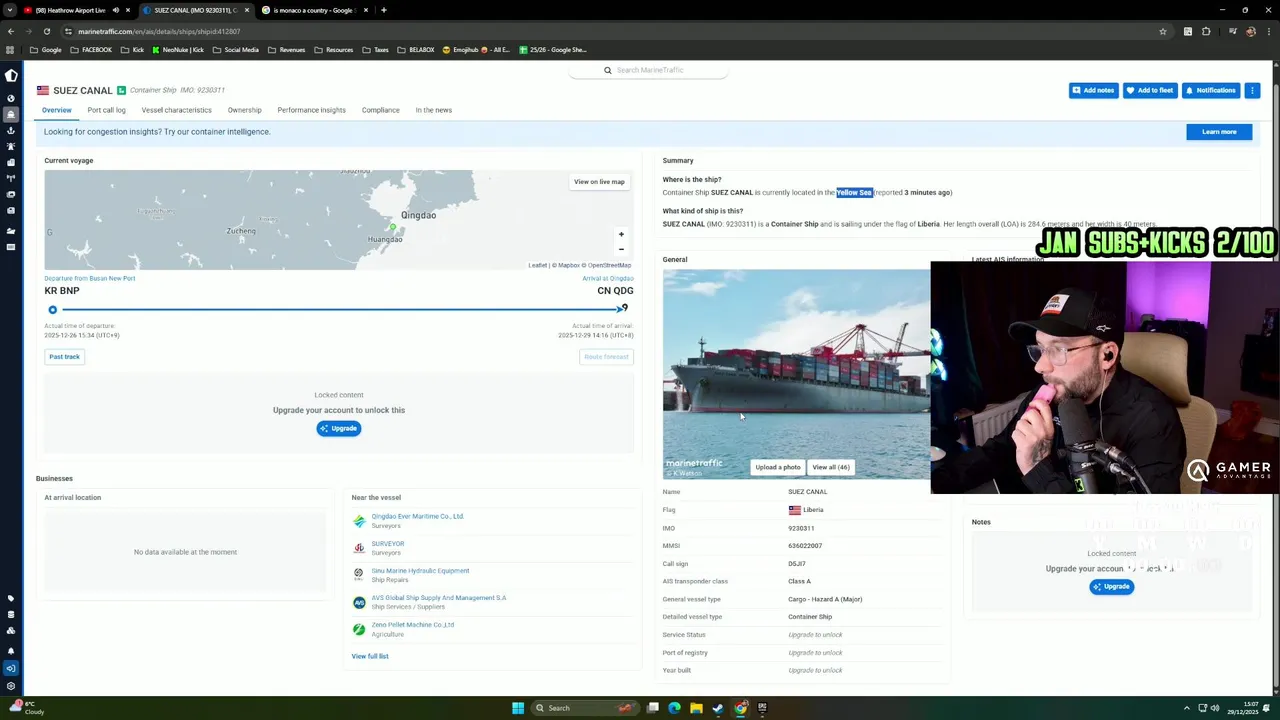Click Upgrade button under Current voyage
This screenshot has width=1280, height=720.
coord(339,428)
